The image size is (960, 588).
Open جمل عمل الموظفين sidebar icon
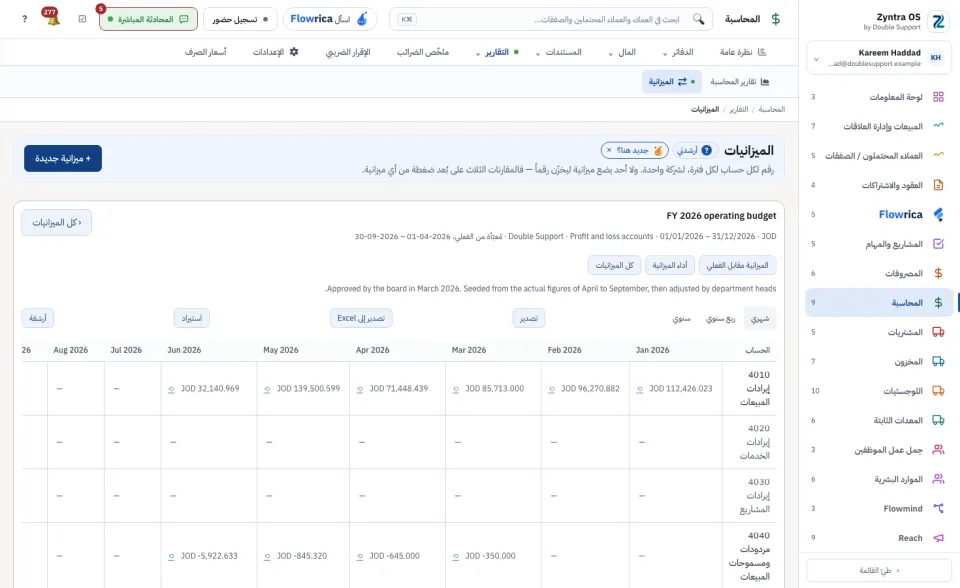[938, 450]
